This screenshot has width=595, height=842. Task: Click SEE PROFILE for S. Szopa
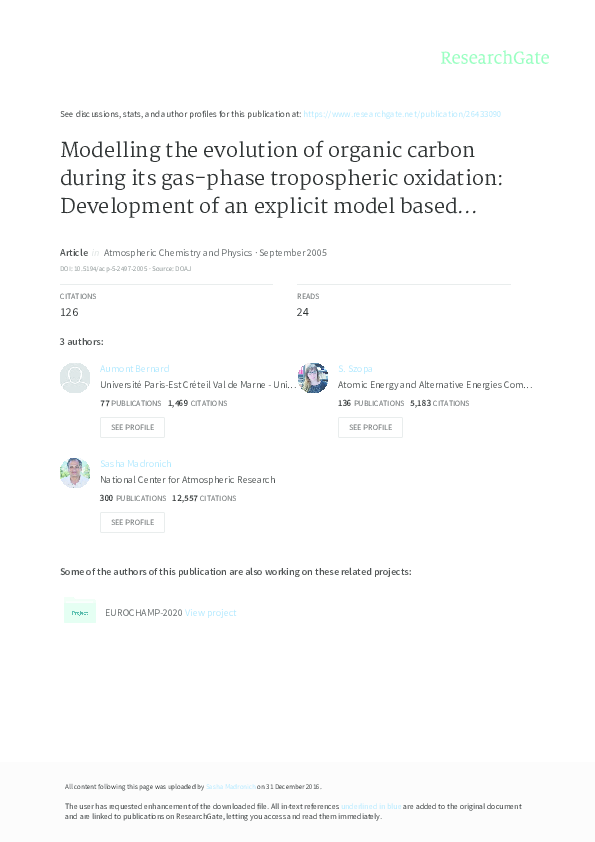[x=370, y=427]
